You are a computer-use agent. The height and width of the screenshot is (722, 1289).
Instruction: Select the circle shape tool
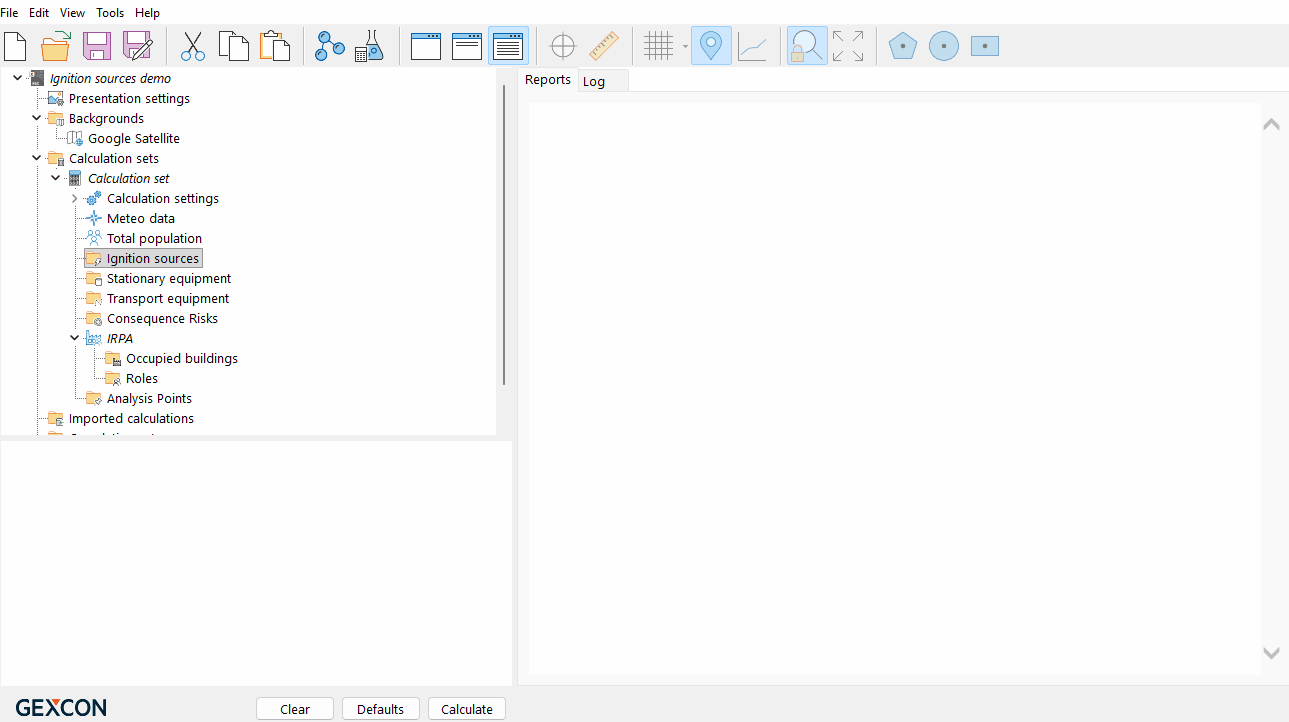[944, 46]
